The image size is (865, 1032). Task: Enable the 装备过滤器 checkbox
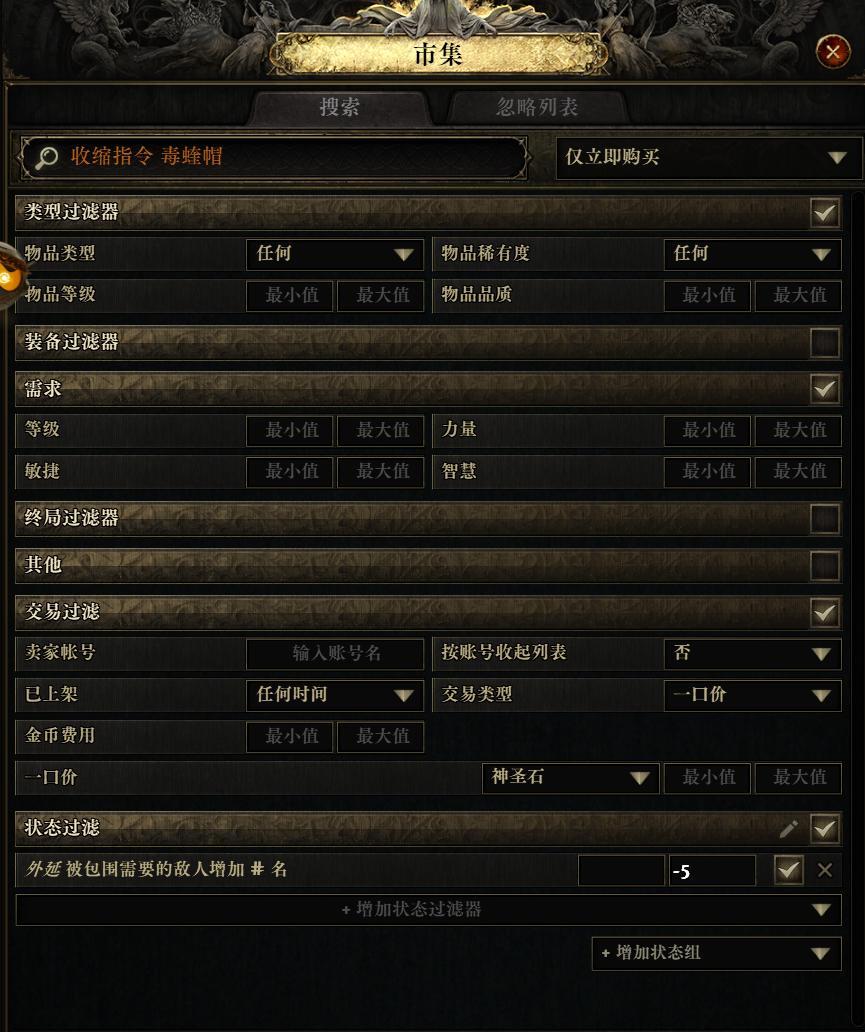click(x=825, y=342)
